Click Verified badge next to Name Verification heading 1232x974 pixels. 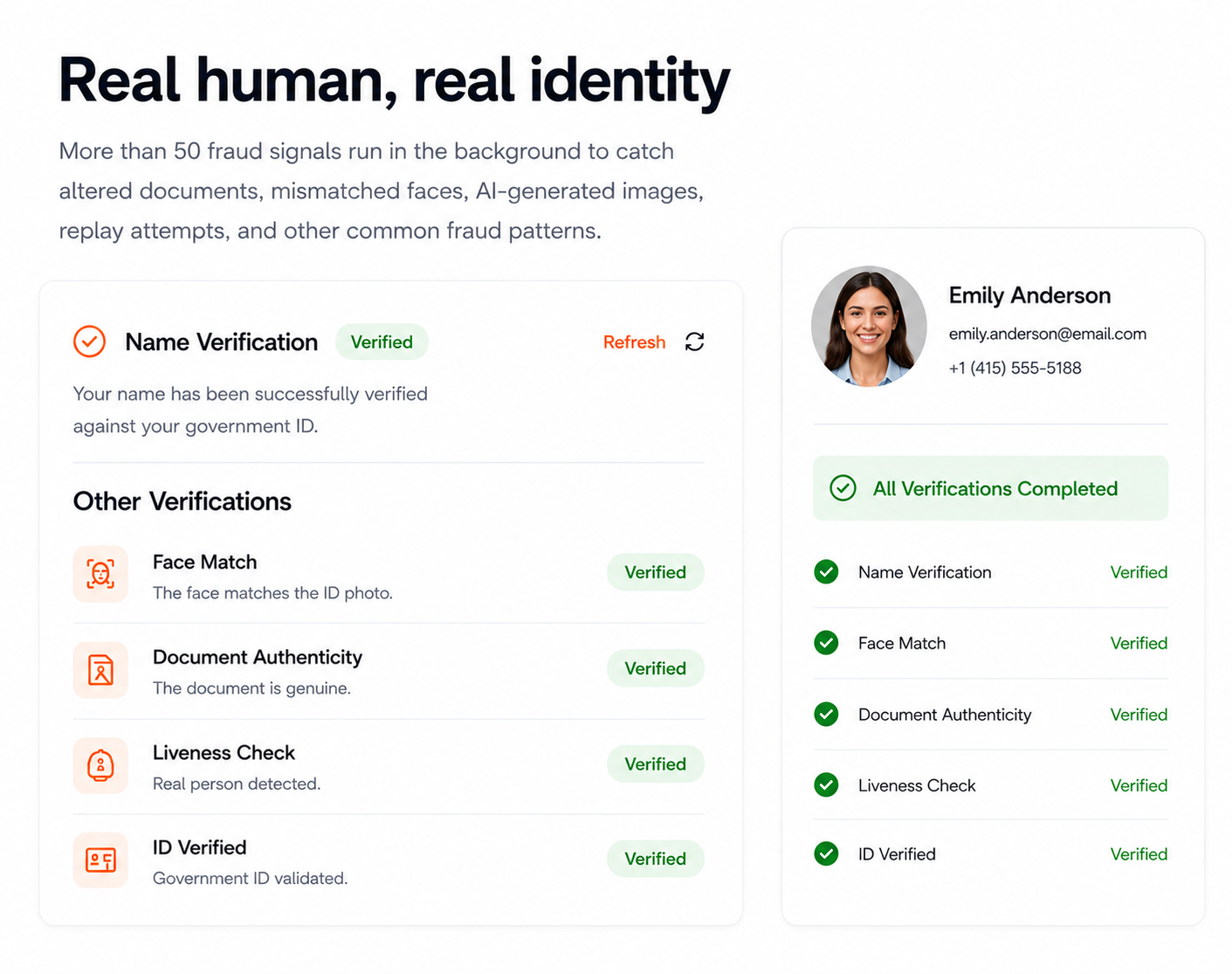pos(382,342)
